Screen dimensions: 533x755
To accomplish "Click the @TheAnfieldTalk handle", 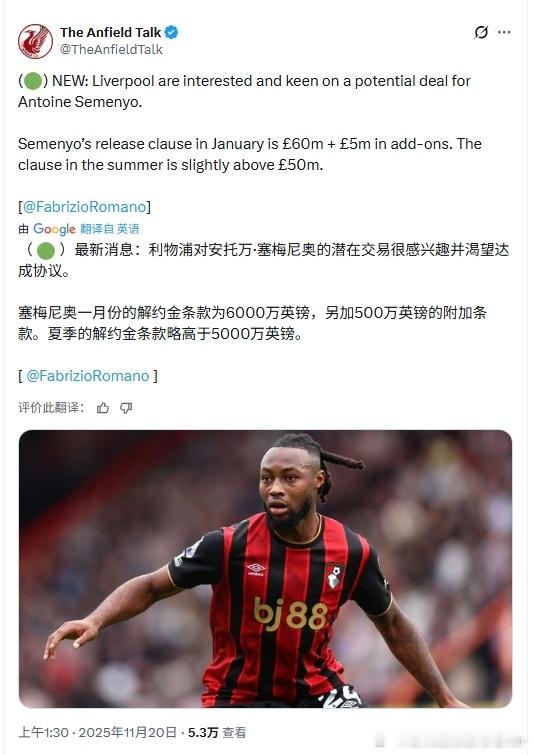I will point(111,49).
